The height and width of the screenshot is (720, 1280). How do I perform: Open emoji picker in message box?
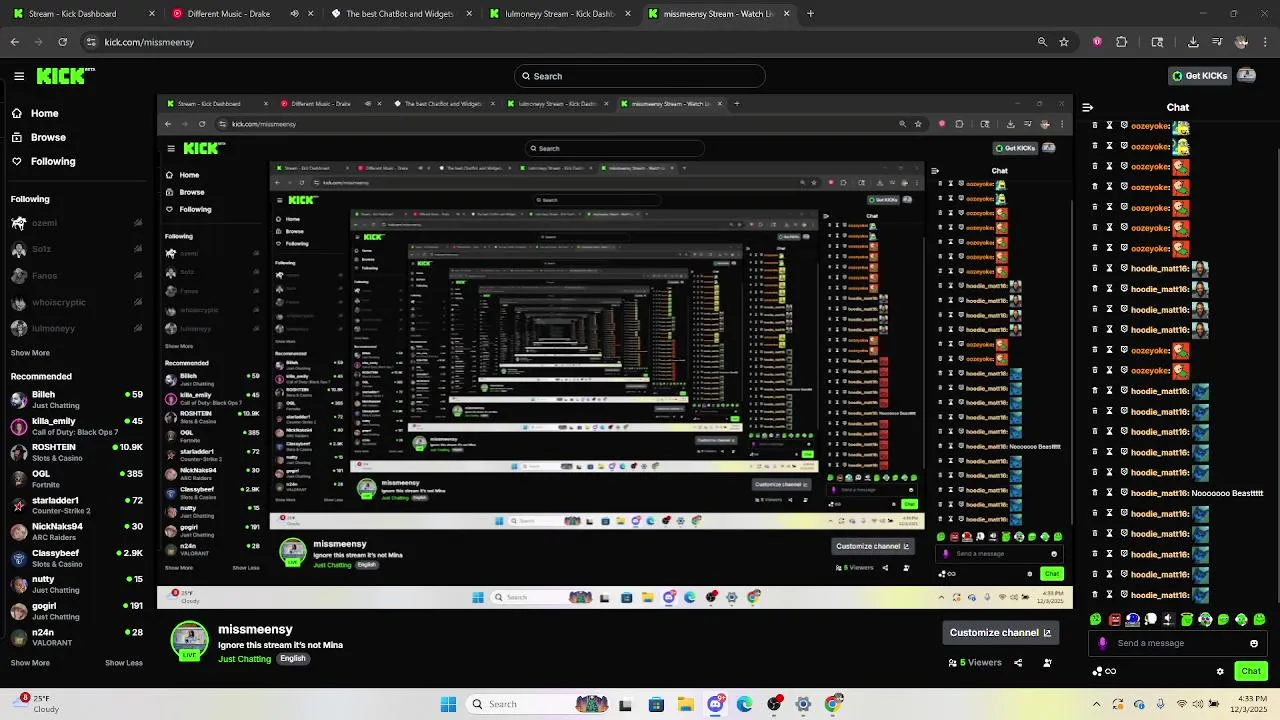click(x=1254, y=643)
